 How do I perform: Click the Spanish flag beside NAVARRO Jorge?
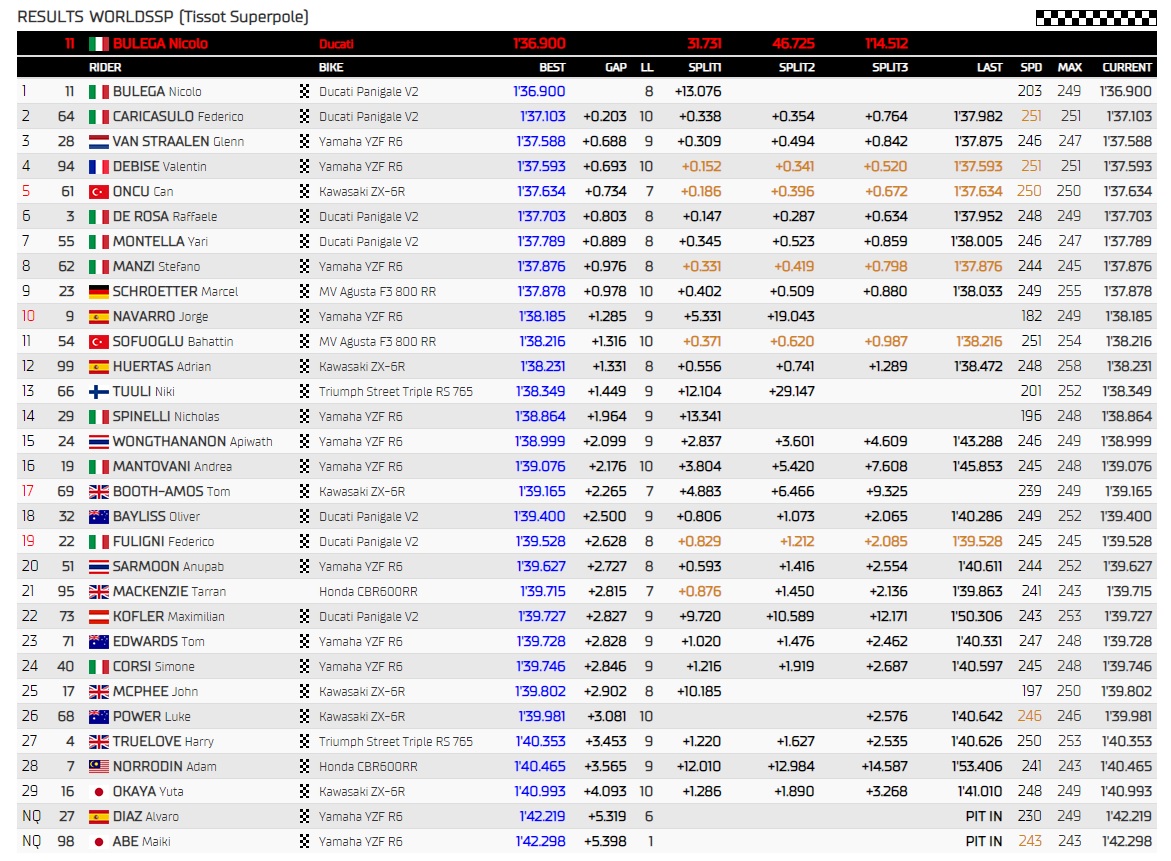99,317
